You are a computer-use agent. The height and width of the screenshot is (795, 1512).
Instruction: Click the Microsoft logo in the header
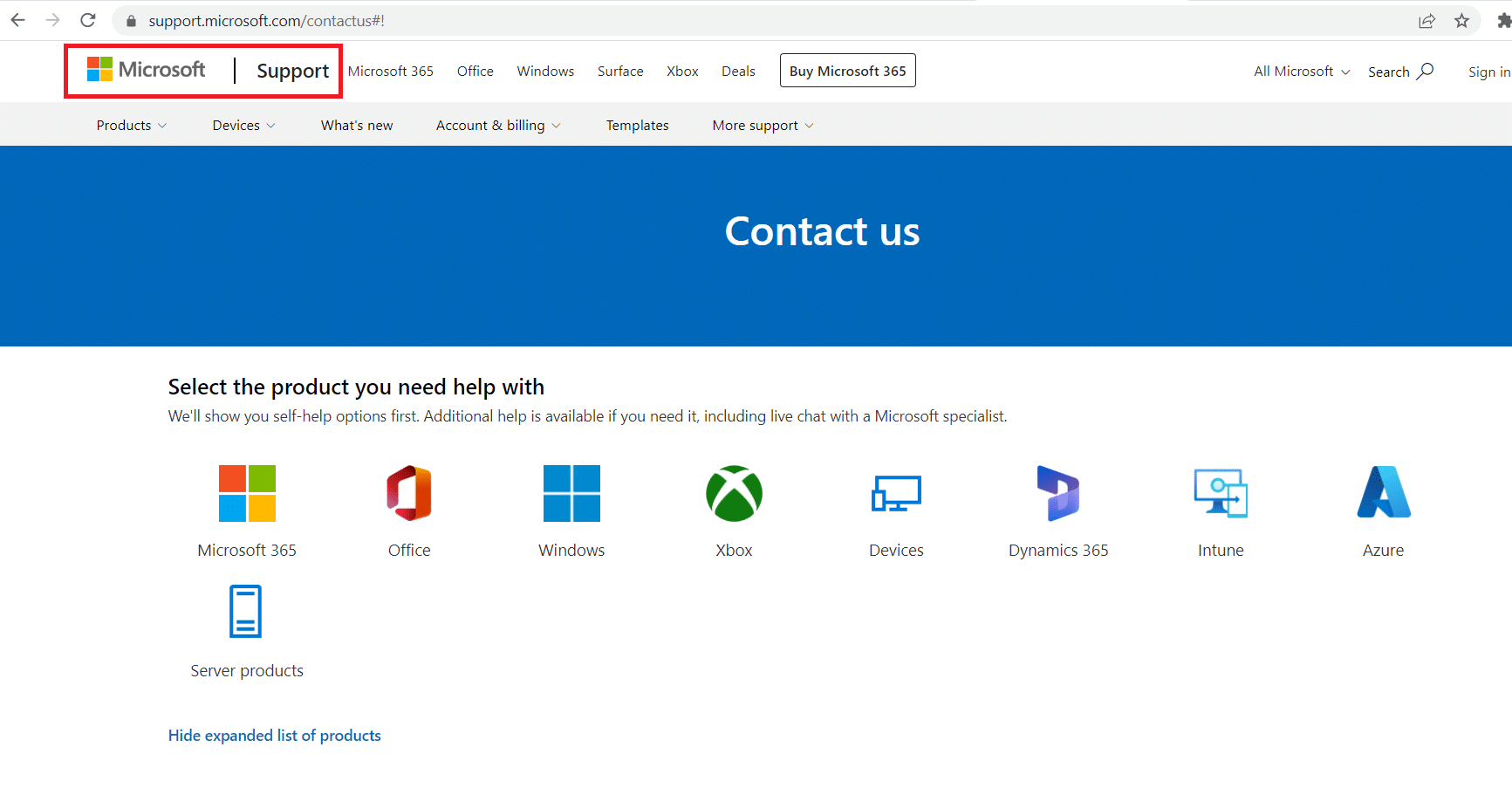147,70
